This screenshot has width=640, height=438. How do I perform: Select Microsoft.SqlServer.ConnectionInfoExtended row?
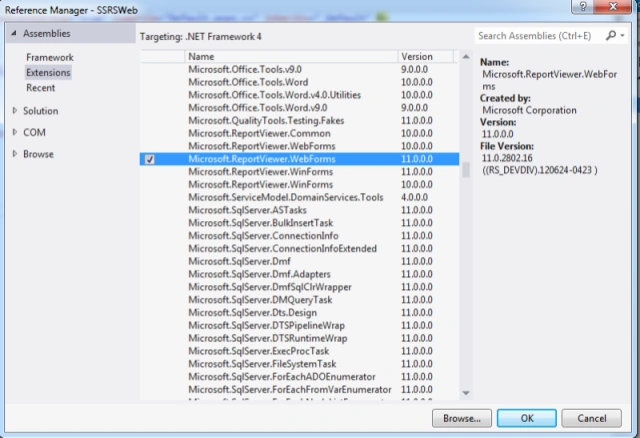coord(299,249)
